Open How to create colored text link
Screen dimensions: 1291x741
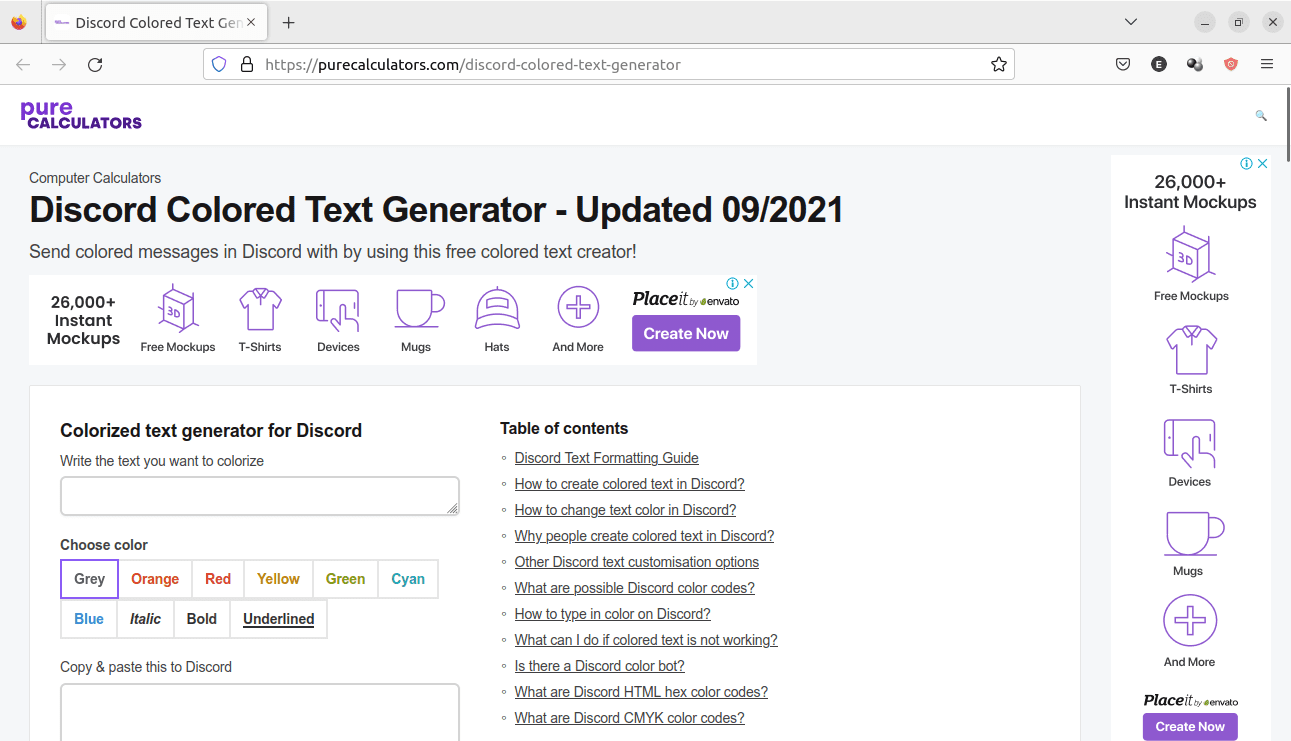(630, 484)
